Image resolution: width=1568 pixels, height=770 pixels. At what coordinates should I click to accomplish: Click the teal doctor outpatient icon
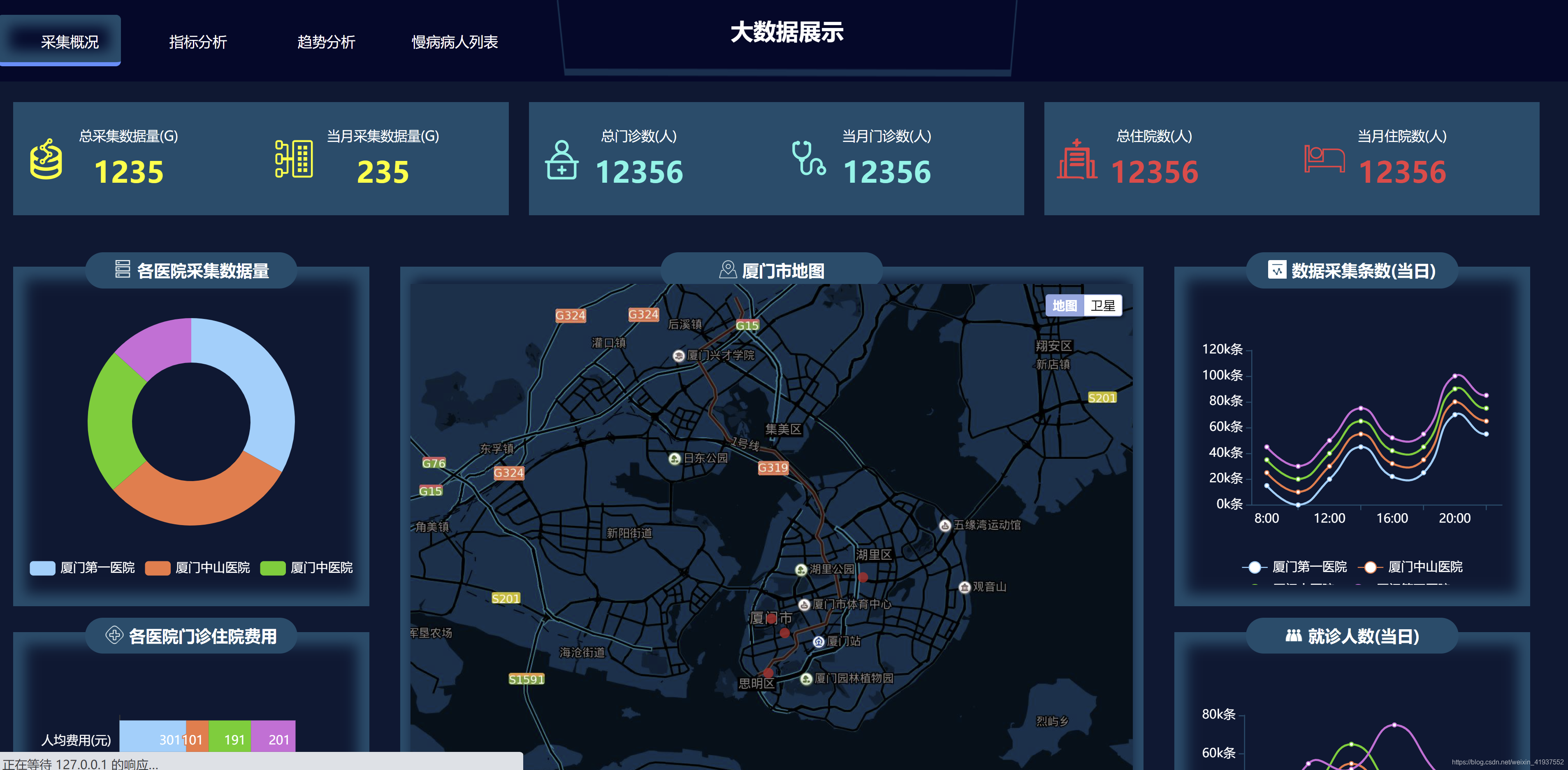(x=561, y=160)
